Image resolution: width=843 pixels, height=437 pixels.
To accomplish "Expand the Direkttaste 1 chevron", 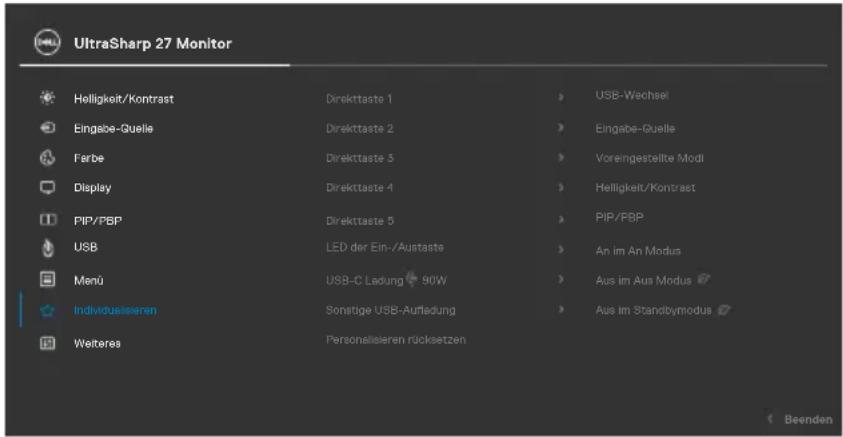I will (x=561, y=97).
